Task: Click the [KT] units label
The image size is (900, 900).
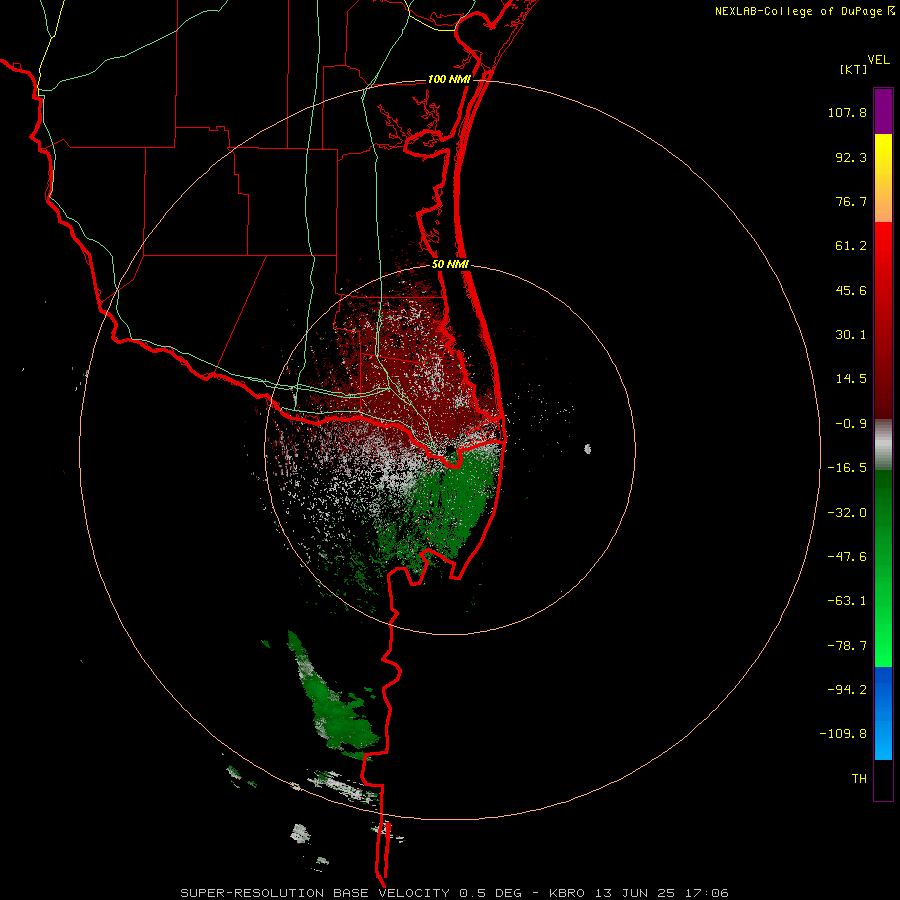Action: click(854, 69)
